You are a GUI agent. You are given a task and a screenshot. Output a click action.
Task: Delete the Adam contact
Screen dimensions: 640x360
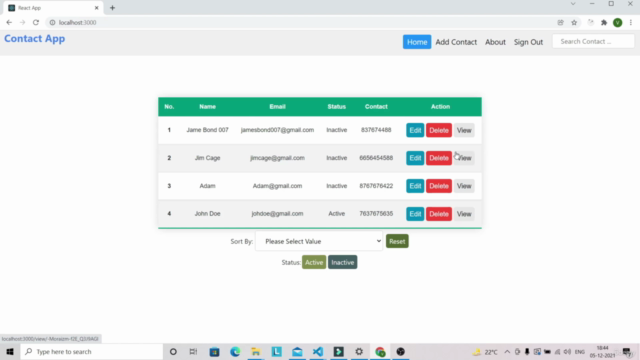tap(439, 186)
